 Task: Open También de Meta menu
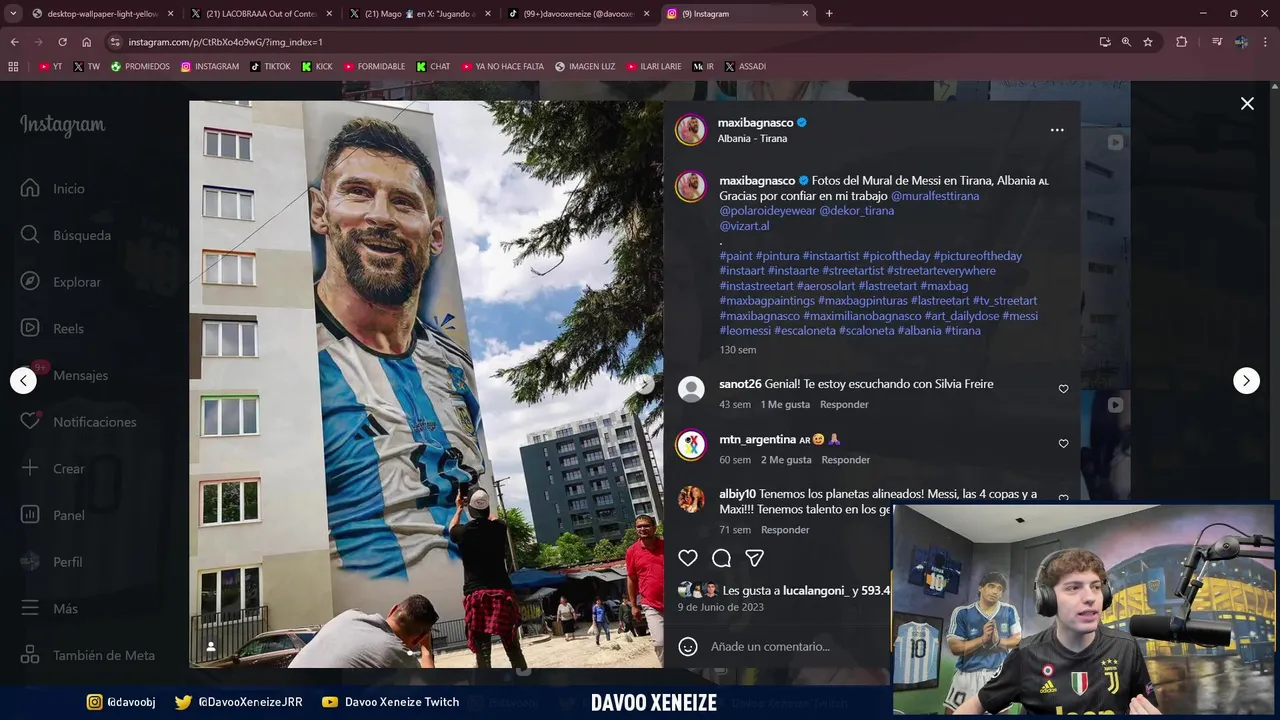[x=89, y=655]
